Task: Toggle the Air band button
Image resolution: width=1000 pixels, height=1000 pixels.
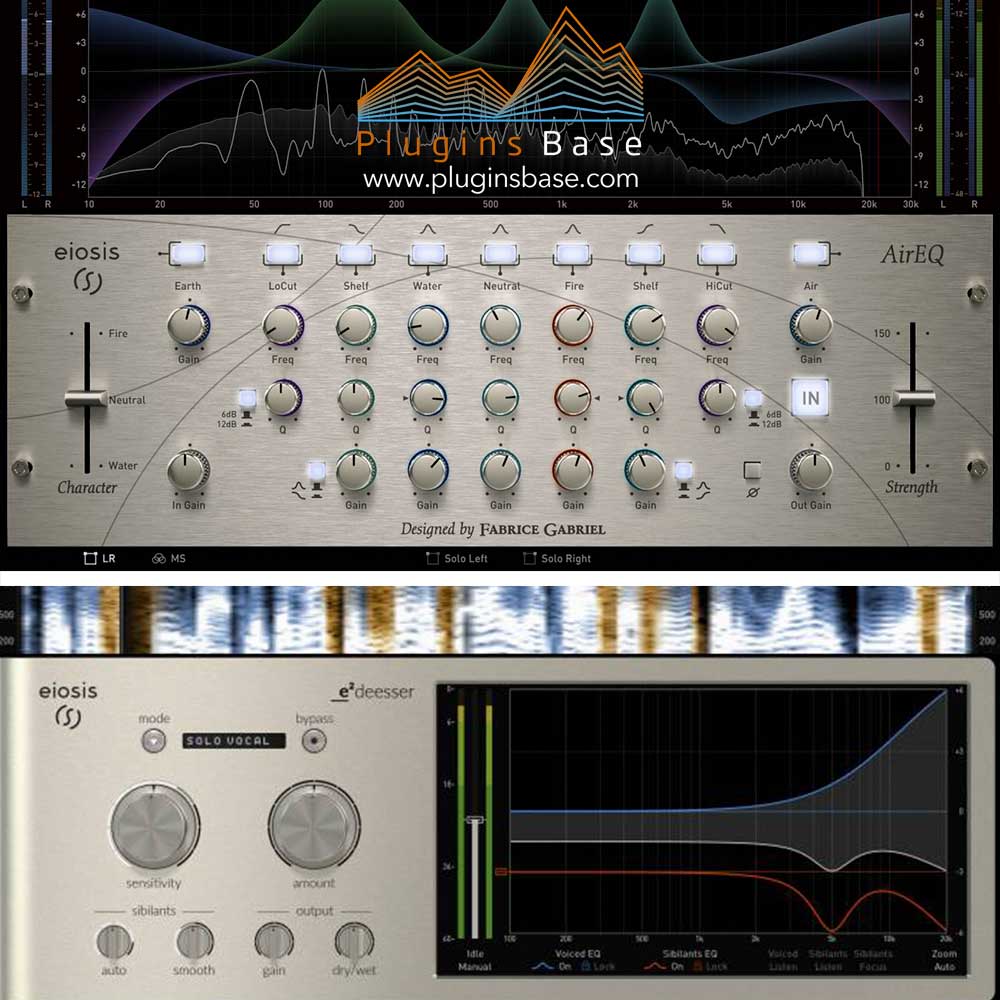Action: [810, 254]
